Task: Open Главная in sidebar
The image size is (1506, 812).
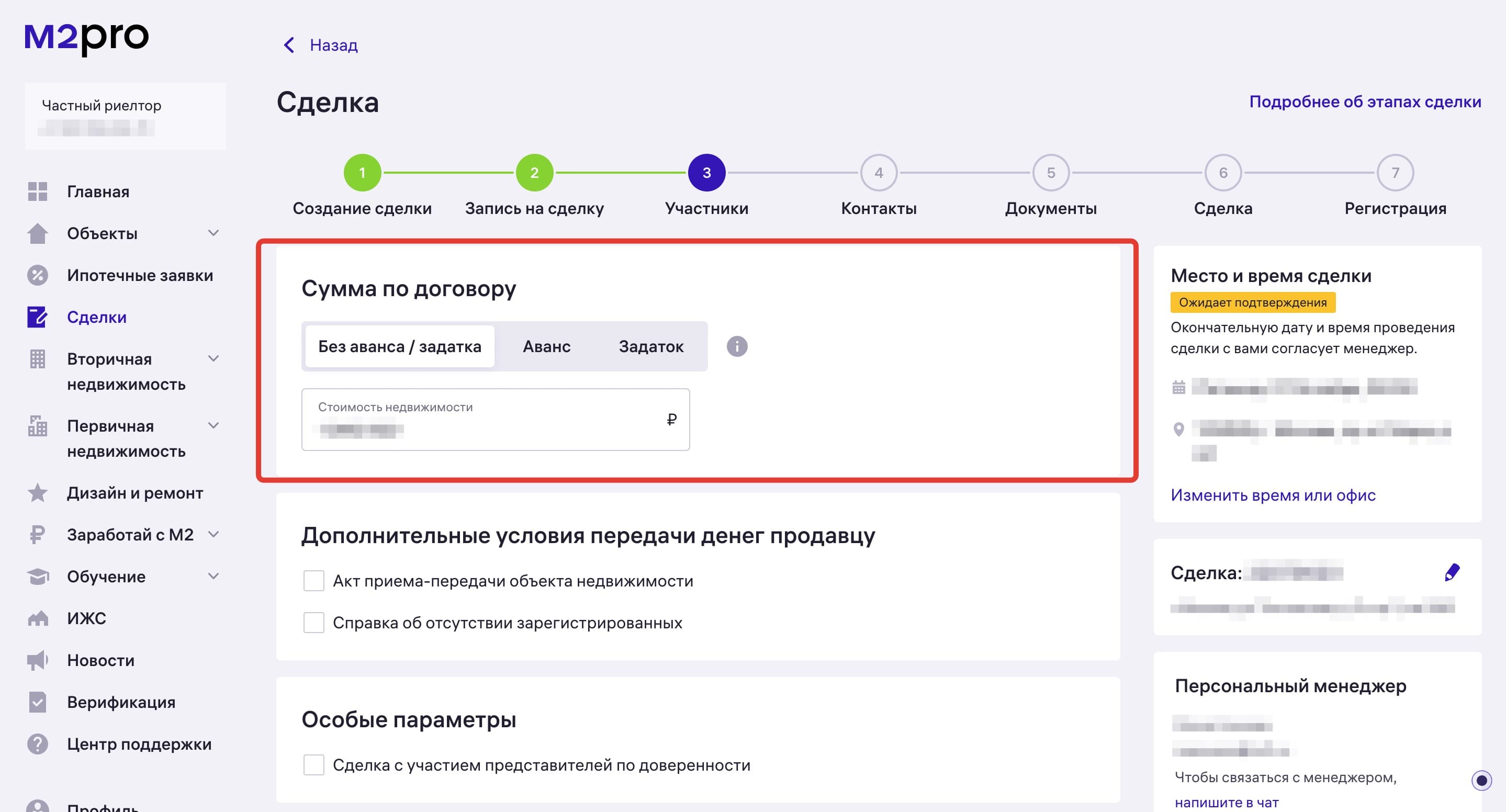Action: pyautogui.click(x=98, y=191)
